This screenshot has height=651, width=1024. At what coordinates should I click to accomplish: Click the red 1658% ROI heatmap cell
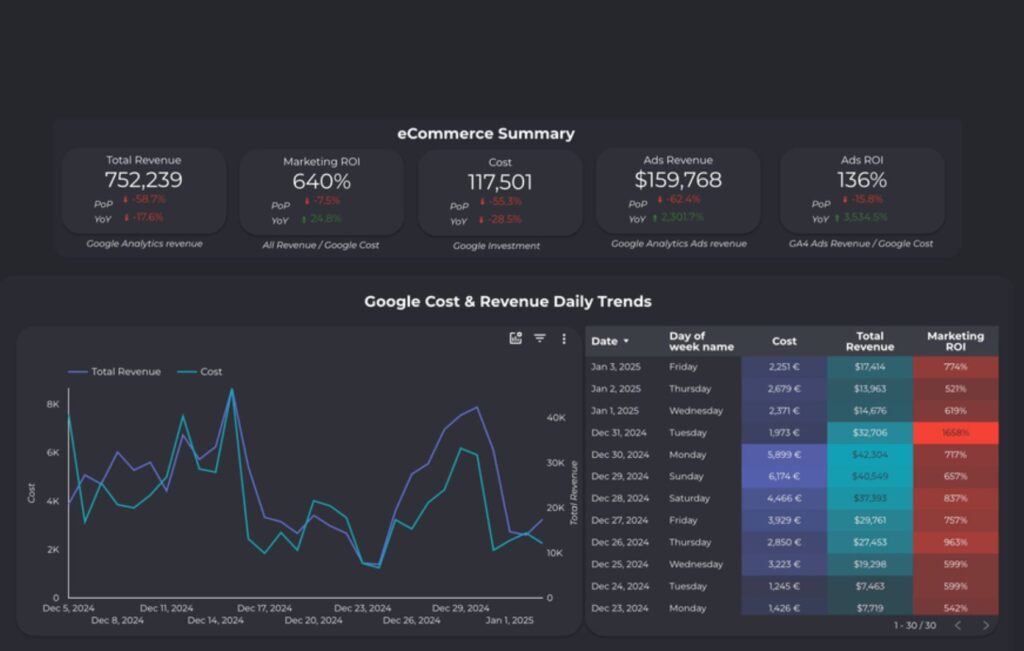(956, 433)
